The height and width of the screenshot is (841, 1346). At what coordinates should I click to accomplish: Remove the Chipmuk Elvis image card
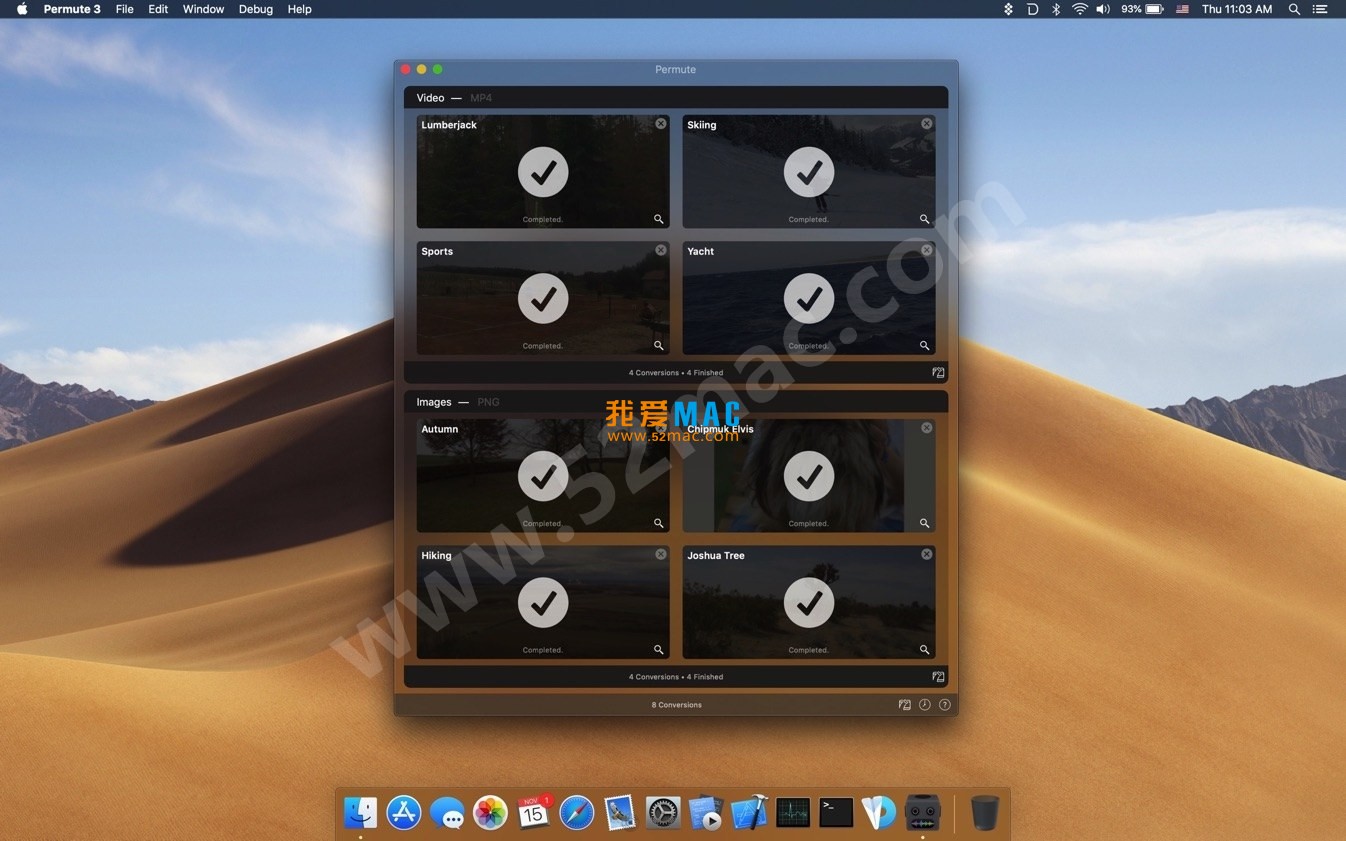click(x=927, y=428)
